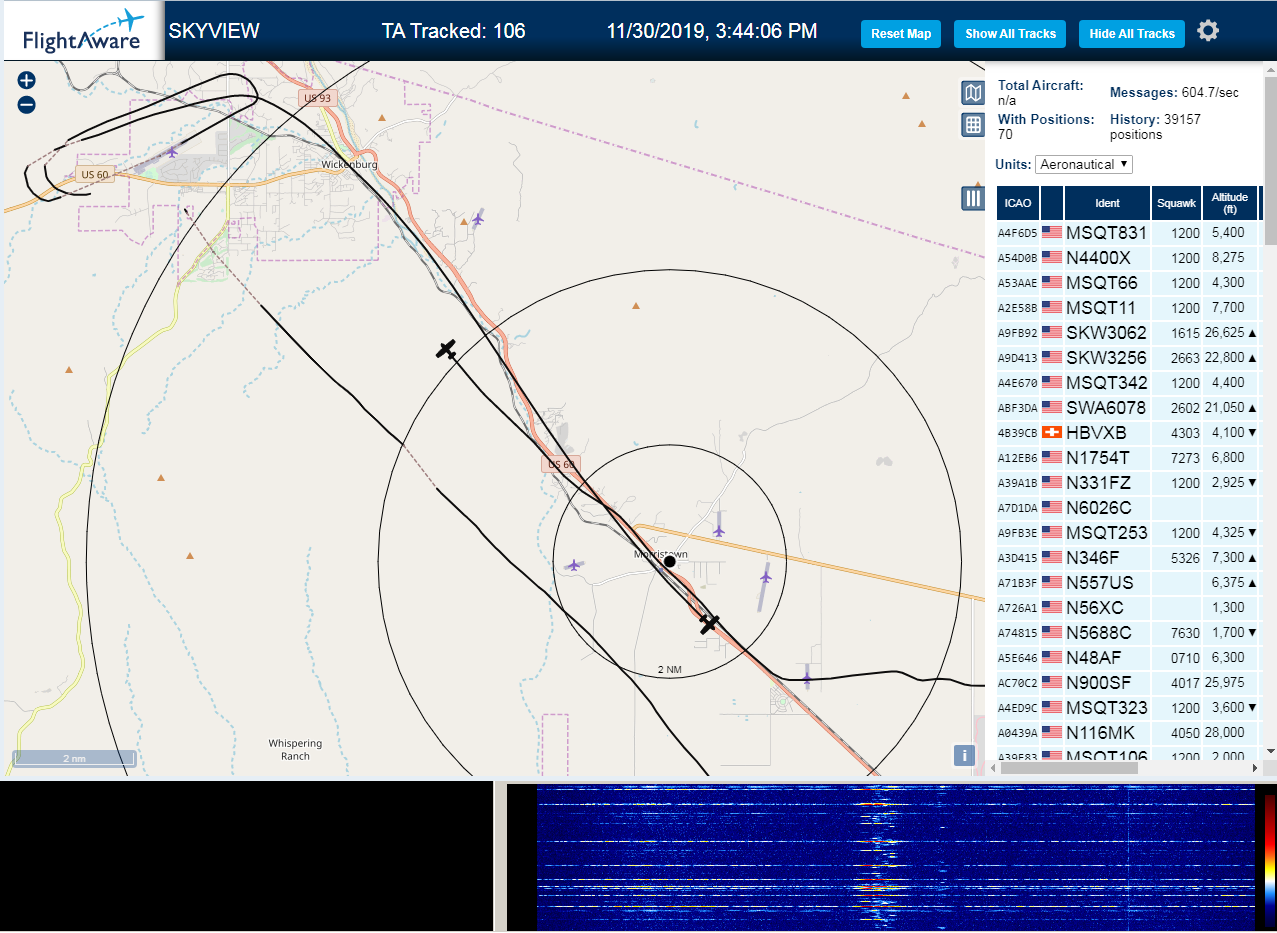Select the MSQT253 aircraft row

click(x=1129, y=533)
